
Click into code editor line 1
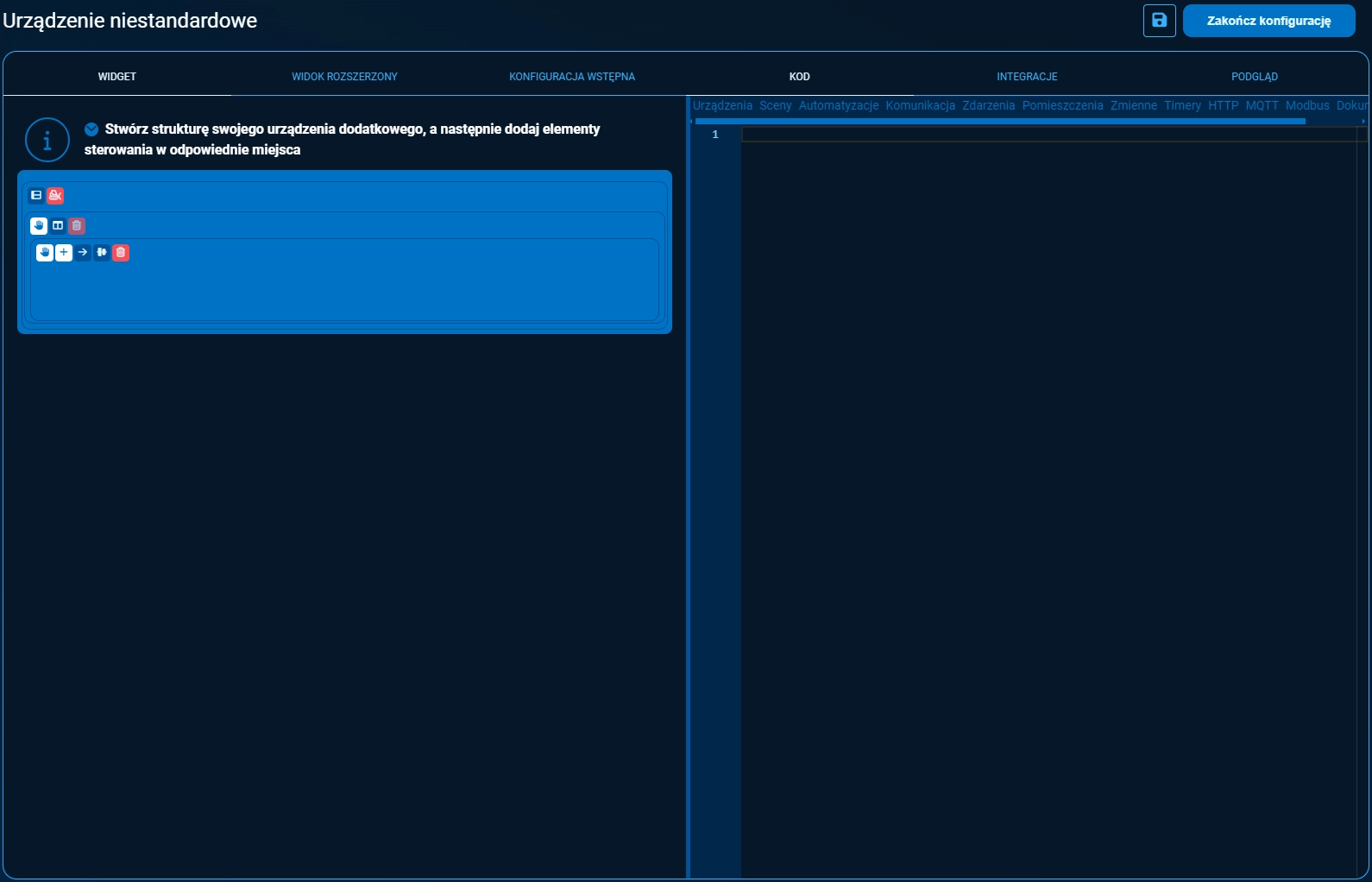[1053, 135]
